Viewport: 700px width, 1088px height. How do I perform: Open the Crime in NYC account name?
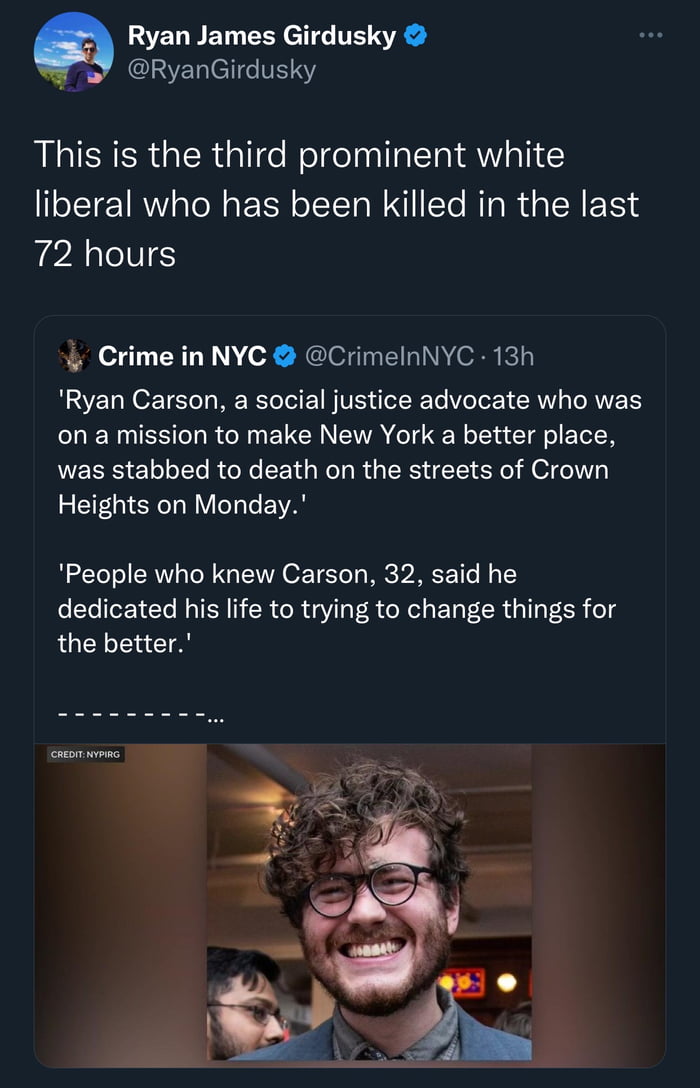[x=181, y=355]
